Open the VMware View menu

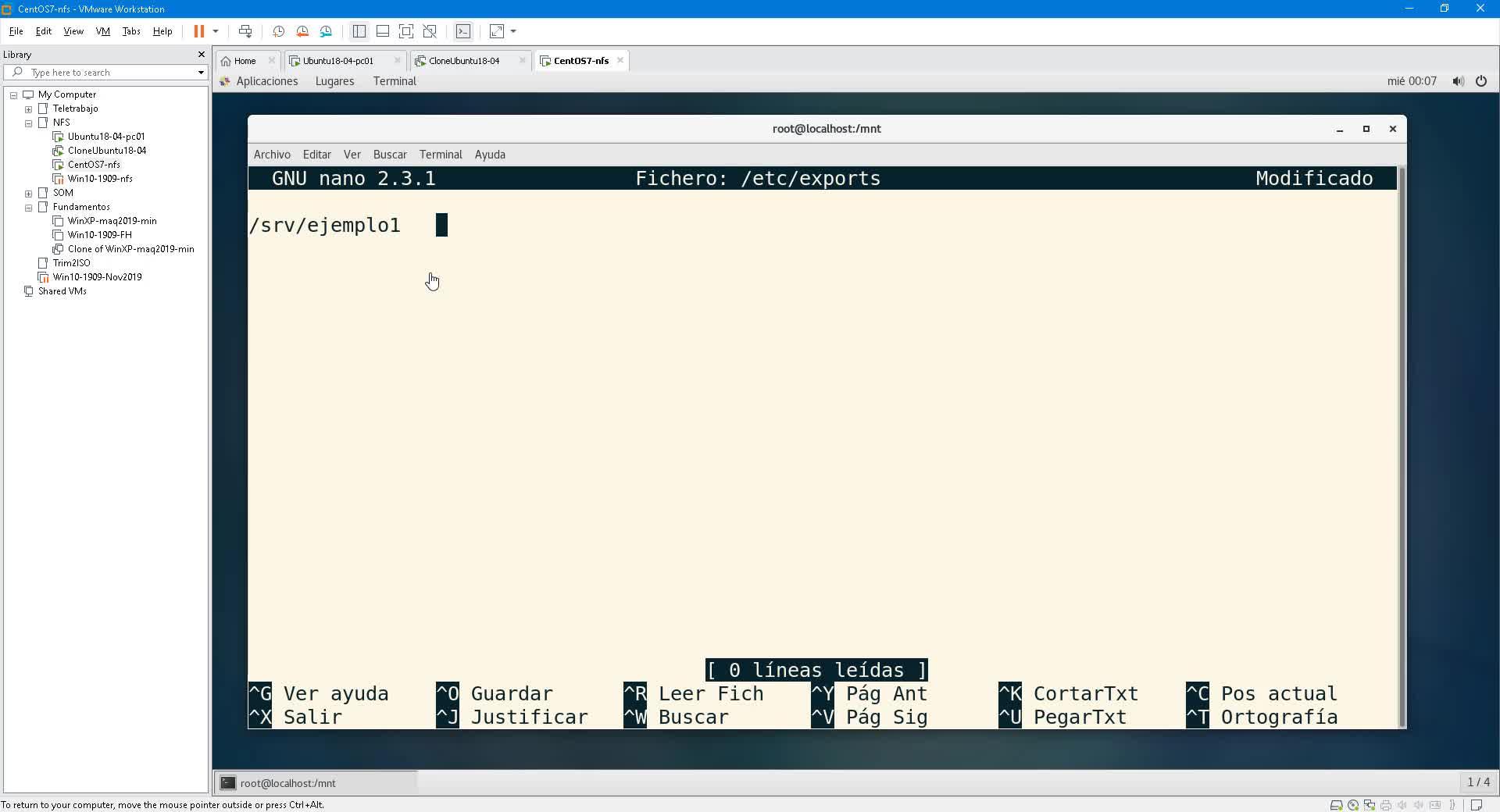73,31
